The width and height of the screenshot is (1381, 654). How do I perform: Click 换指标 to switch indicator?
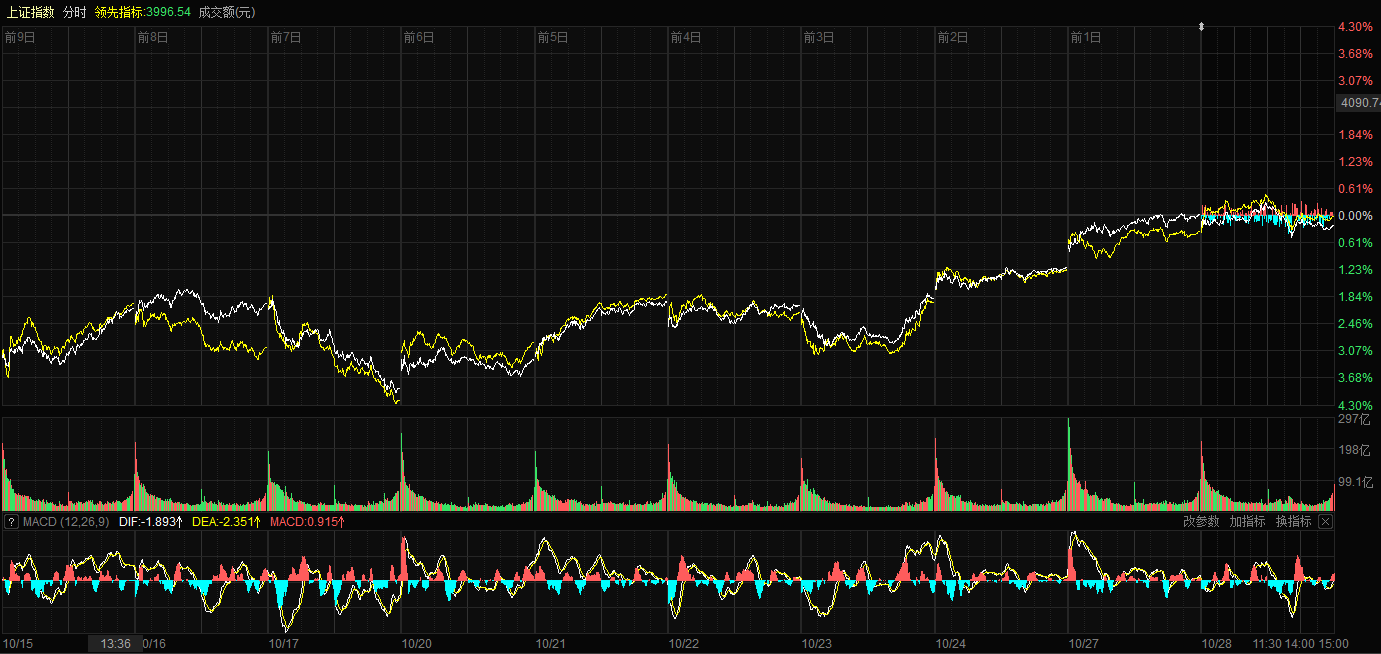coord(1293,522)
